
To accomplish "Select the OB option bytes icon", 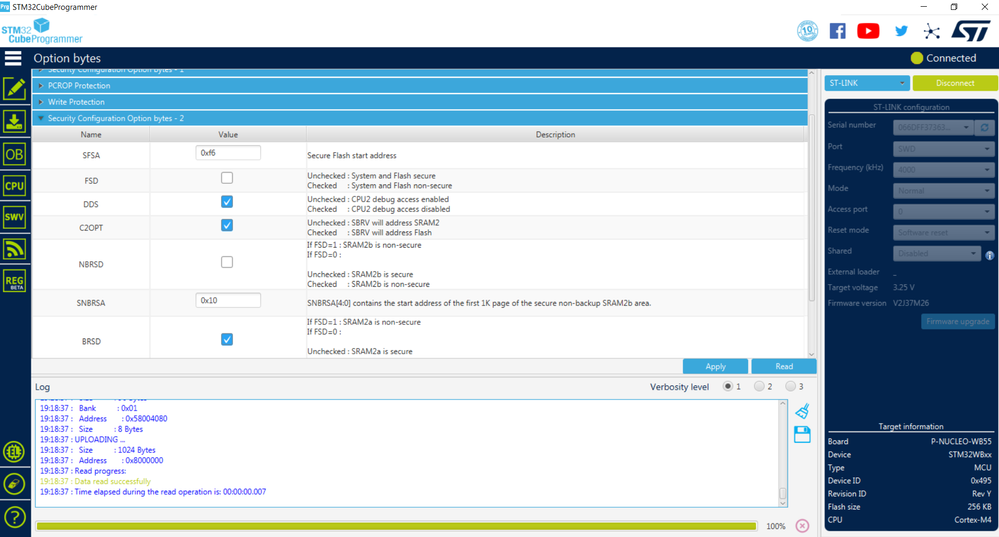I will pos(15,154).
